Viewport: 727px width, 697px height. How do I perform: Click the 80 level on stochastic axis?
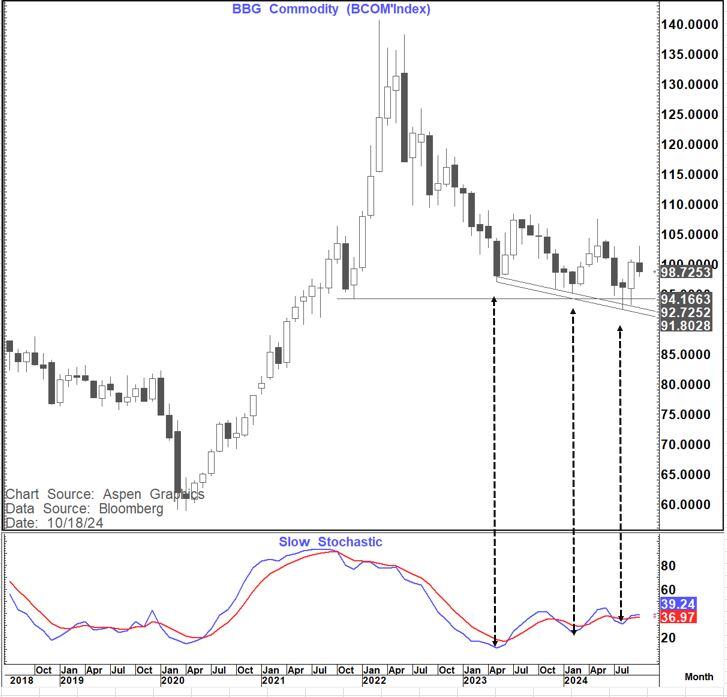[669, 566]
